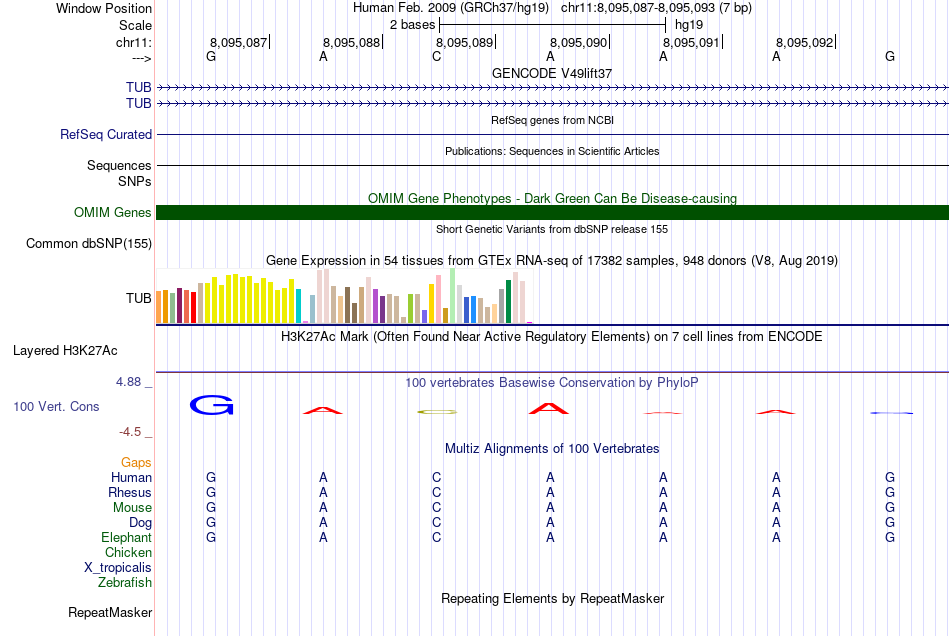Image resolution: width=950 pixels, height=636 pixels.
Task: Click the OMIM Gene Phenotypes green title
Action: 552,198
